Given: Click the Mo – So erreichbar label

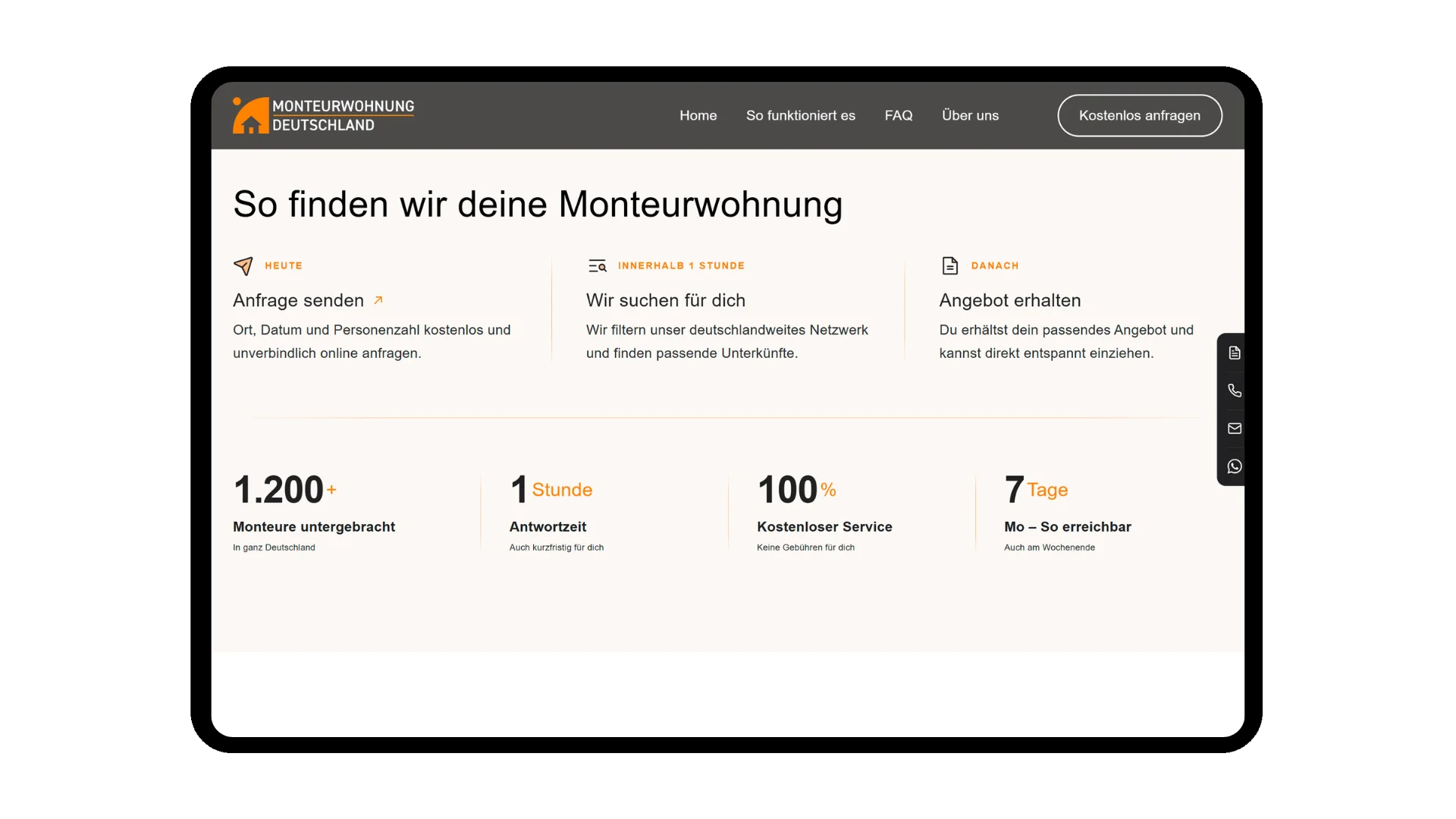Looking at the screenshot, I should point(1068,526).
